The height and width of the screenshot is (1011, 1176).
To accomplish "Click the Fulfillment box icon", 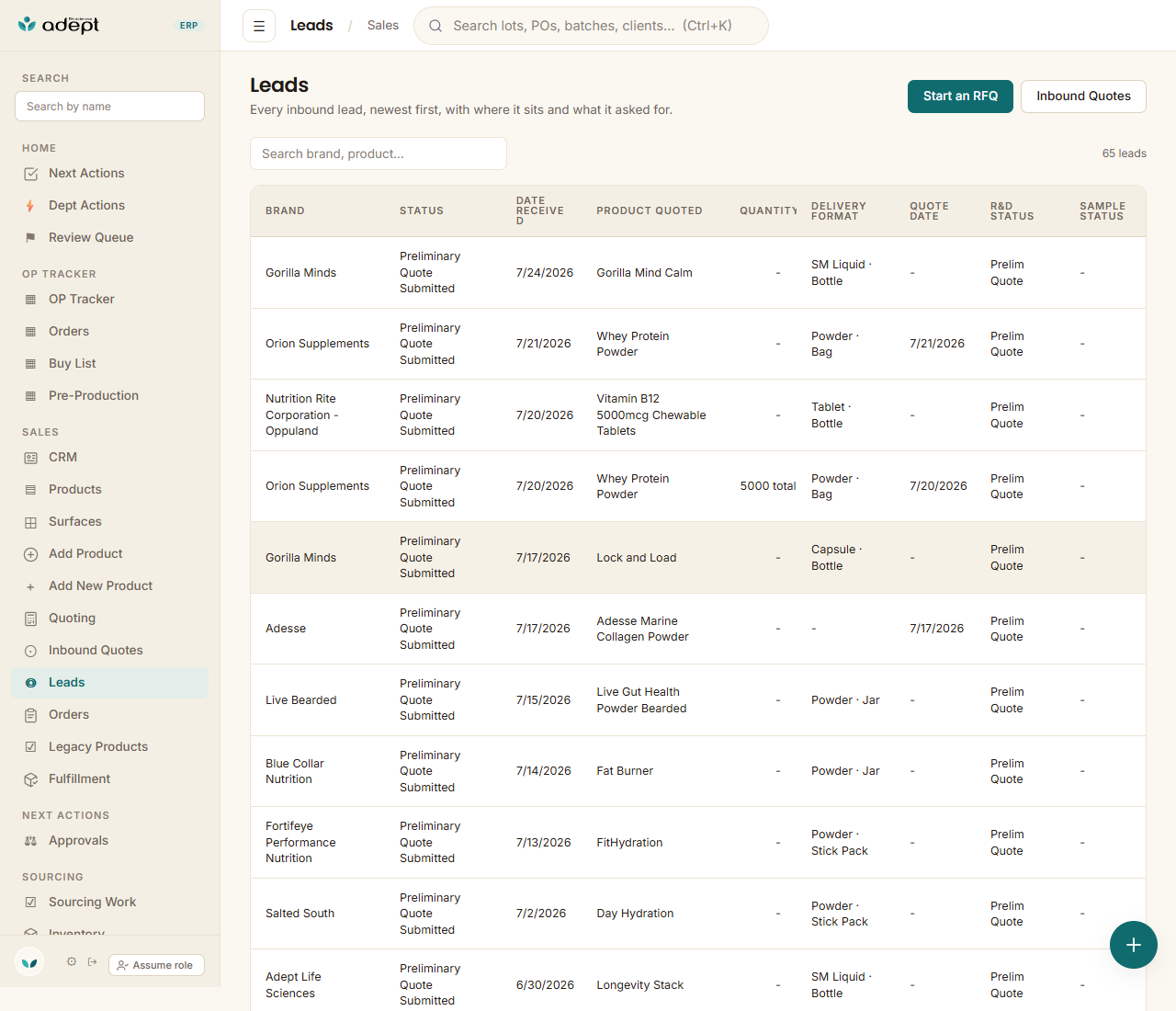I will pos(30,779).
